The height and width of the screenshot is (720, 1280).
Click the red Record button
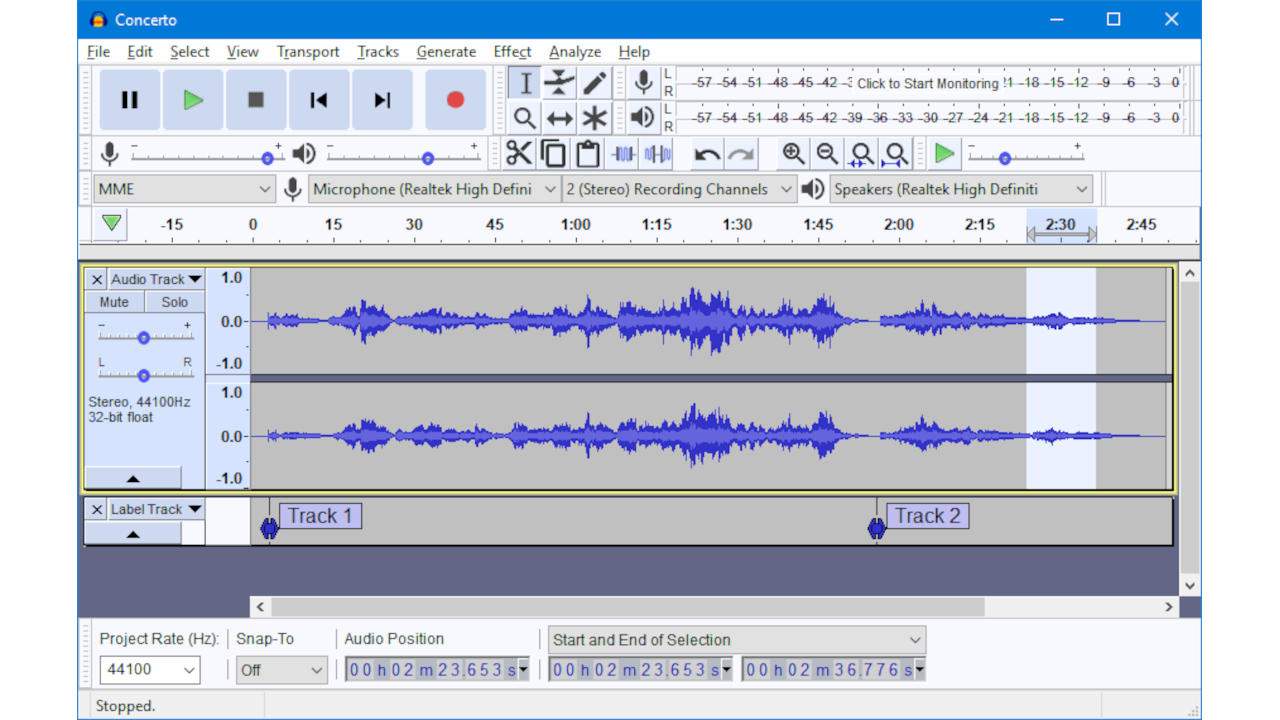(455, 100)
